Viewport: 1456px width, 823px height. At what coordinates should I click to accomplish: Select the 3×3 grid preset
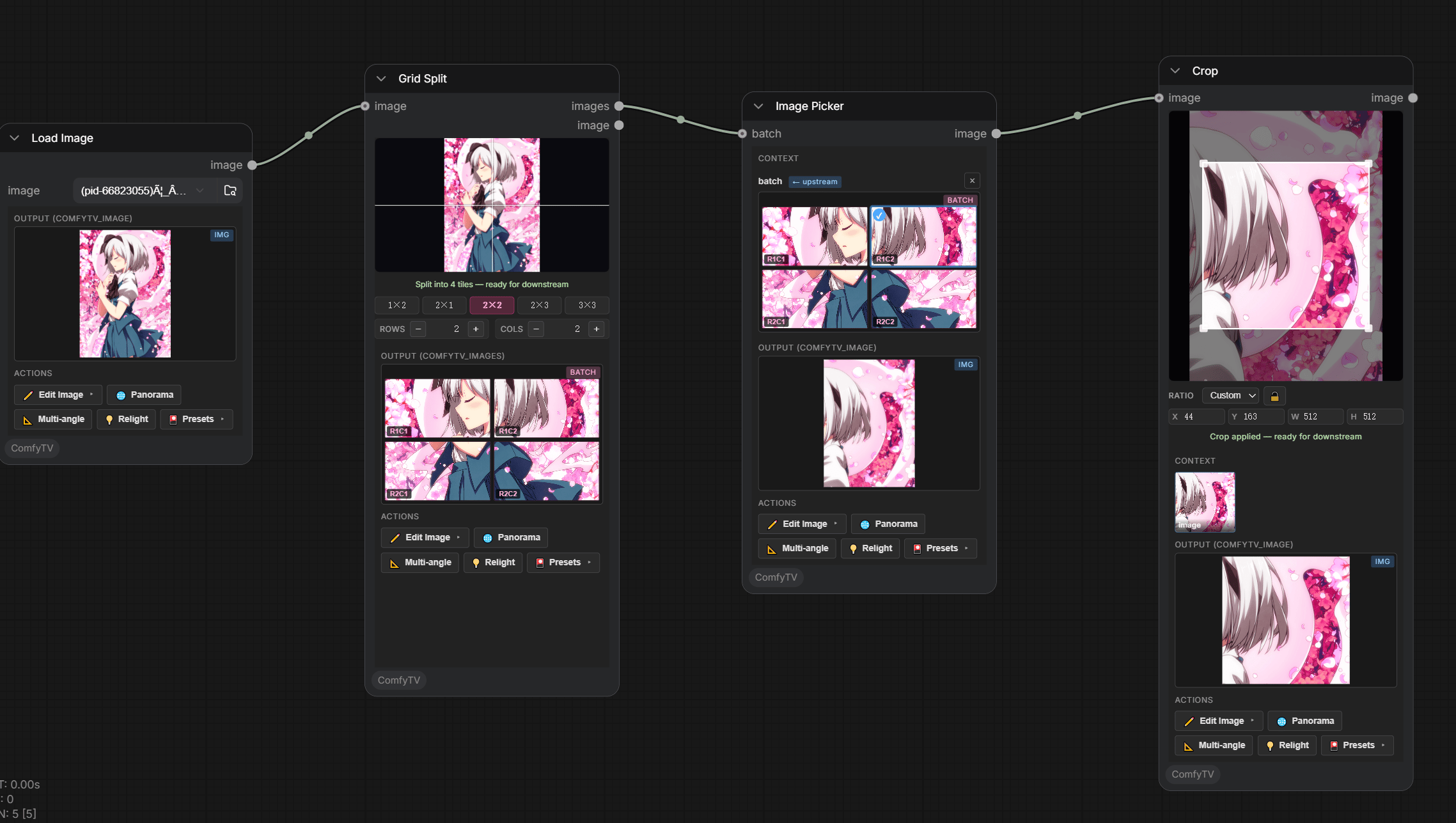pos(587,305)
